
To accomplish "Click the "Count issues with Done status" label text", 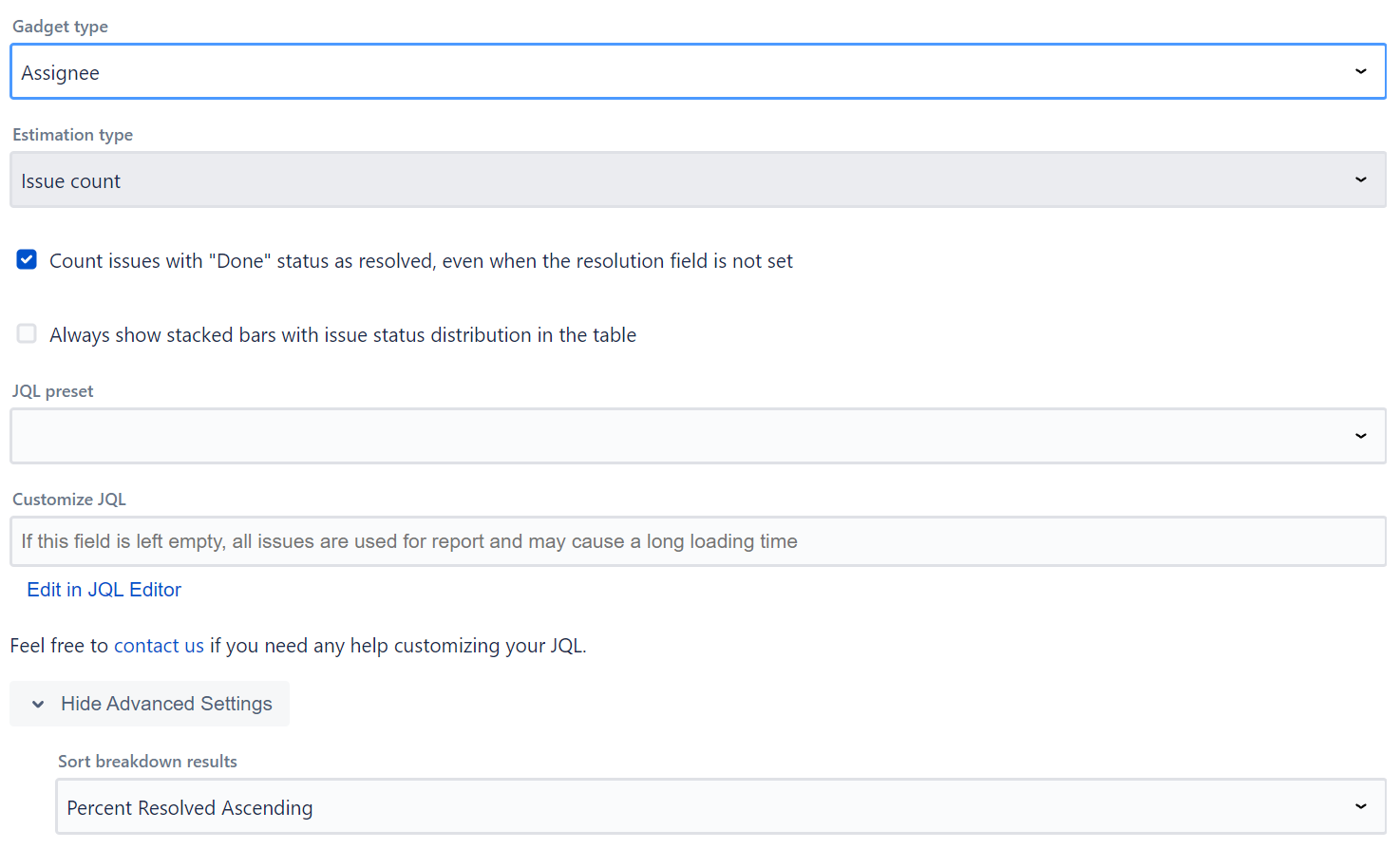I will (x=421, y=261).
